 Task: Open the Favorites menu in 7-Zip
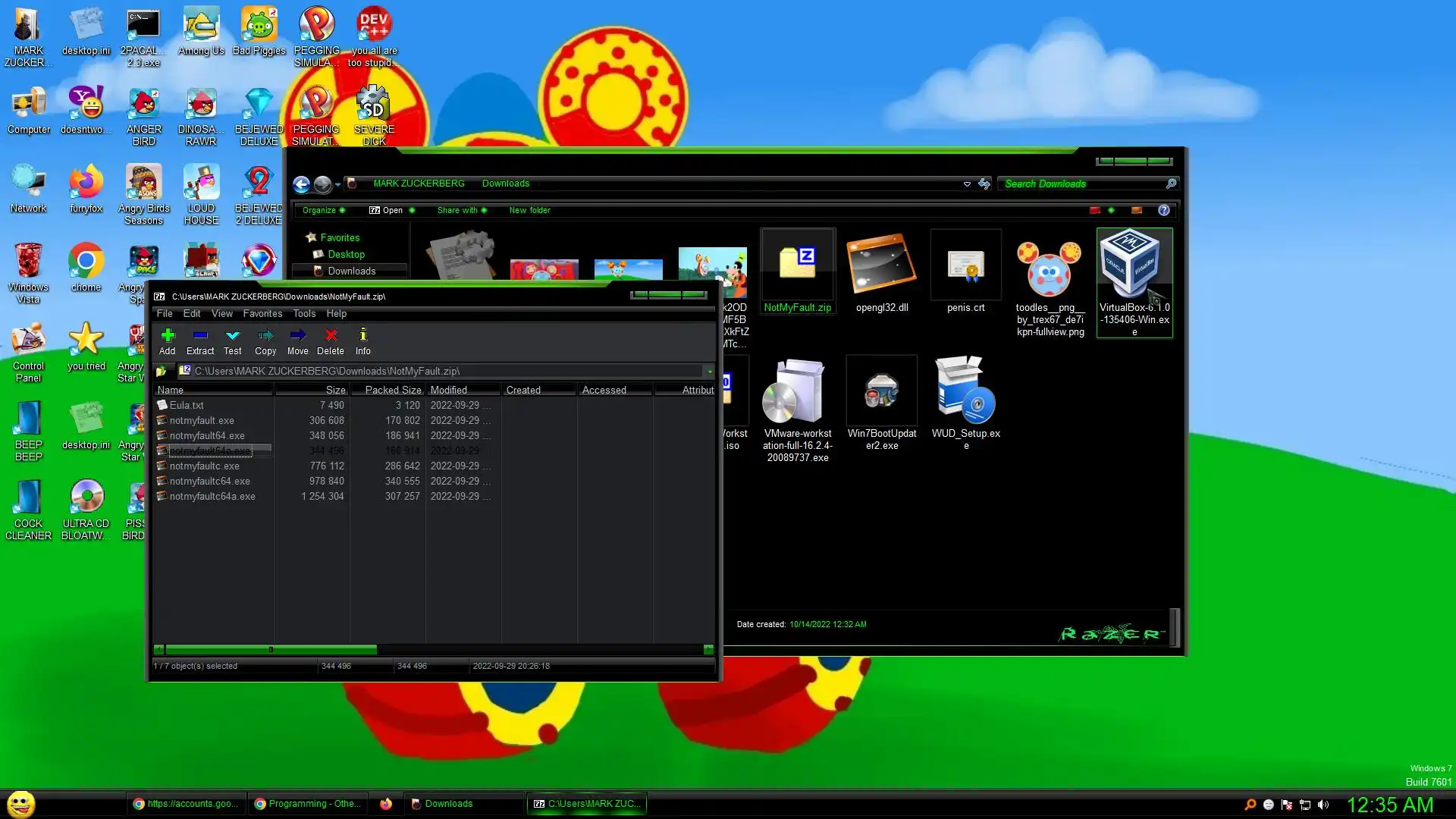pos(262,313)
